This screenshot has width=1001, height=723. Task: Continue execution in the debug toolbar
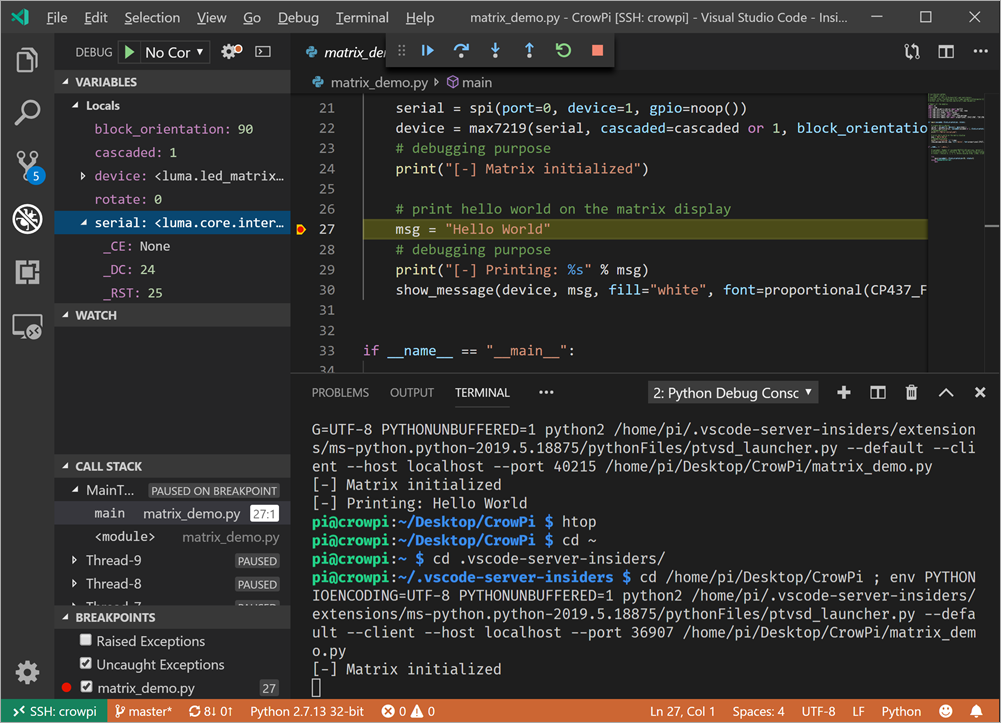[x=428, y=50]
